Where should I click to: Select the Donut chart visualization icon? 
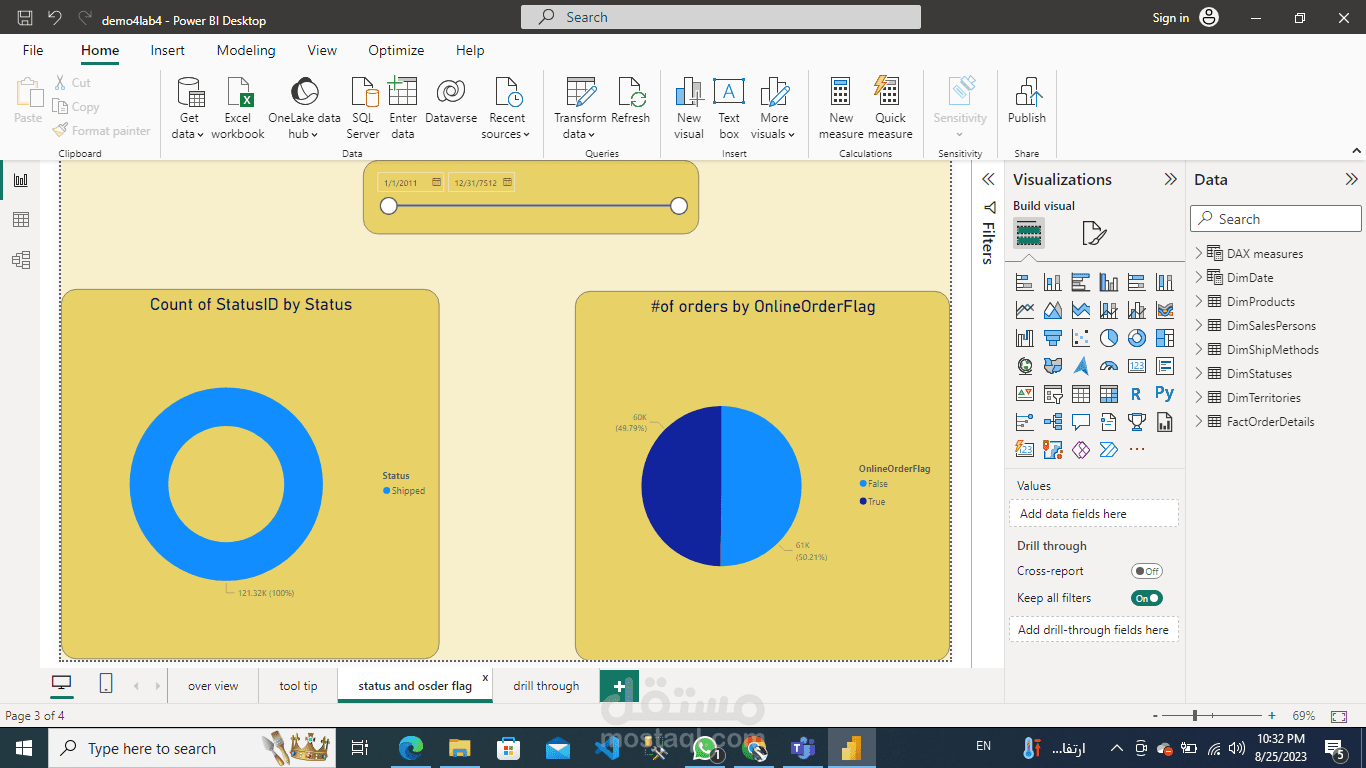click(1136, 338)
